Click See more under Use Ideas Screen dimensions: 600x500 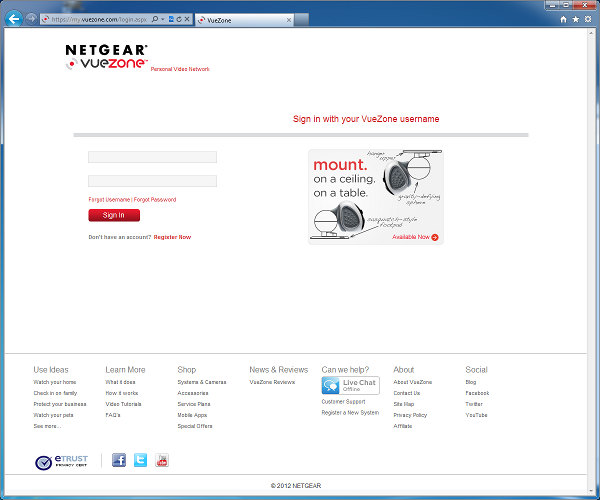pos(47,426)
